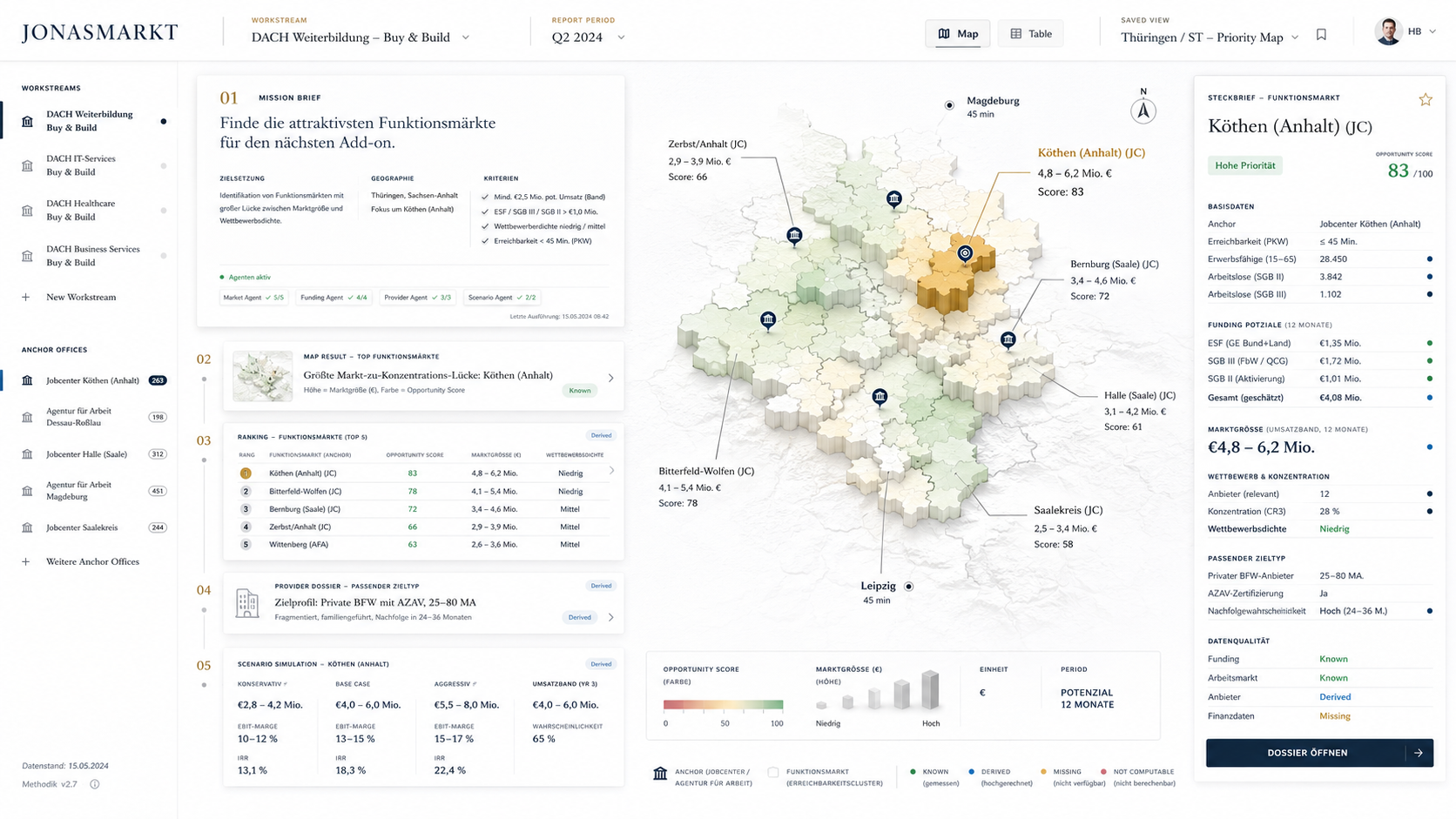Toggle the Funktionsmarkt legend checkbox
The height and width of the screenshot is (819, 1456).
tap(772, 772)
